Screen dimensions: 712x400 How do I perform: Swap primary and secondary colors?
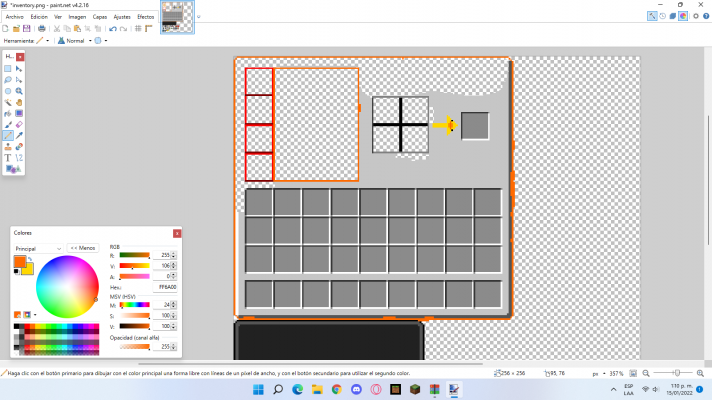pos(30,260)
